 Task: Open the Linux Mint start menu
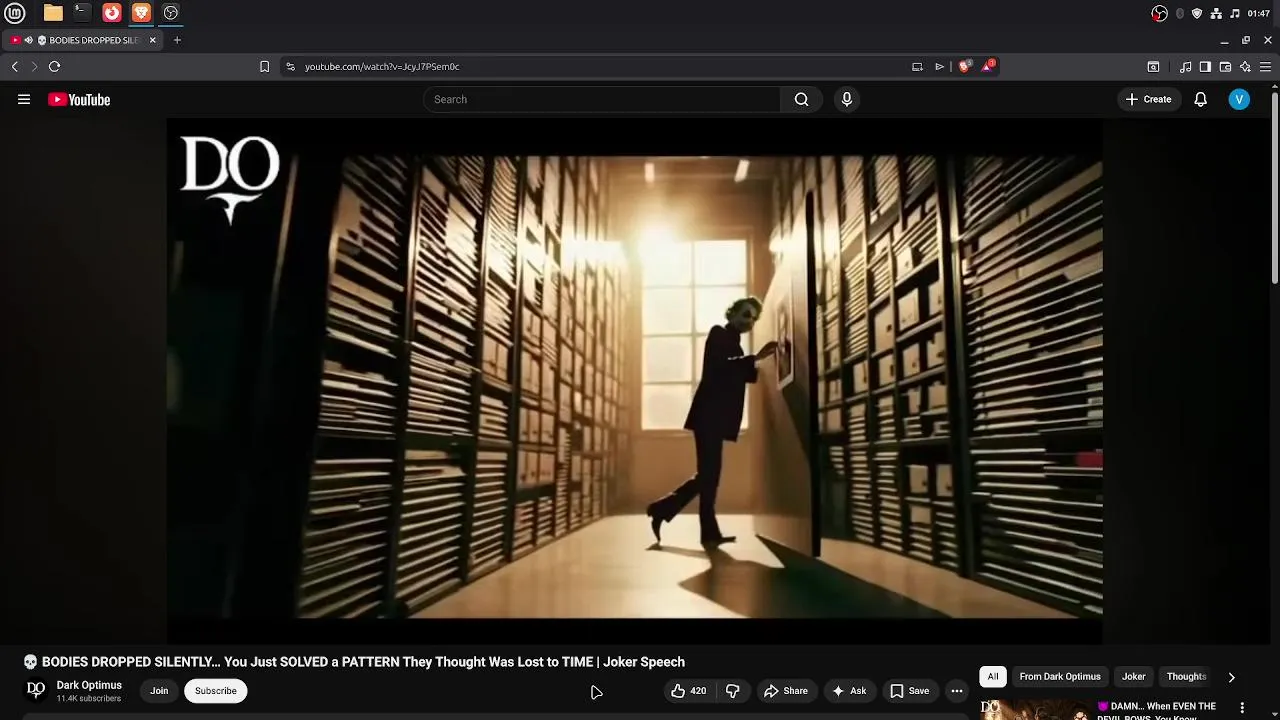pos(15,13)
